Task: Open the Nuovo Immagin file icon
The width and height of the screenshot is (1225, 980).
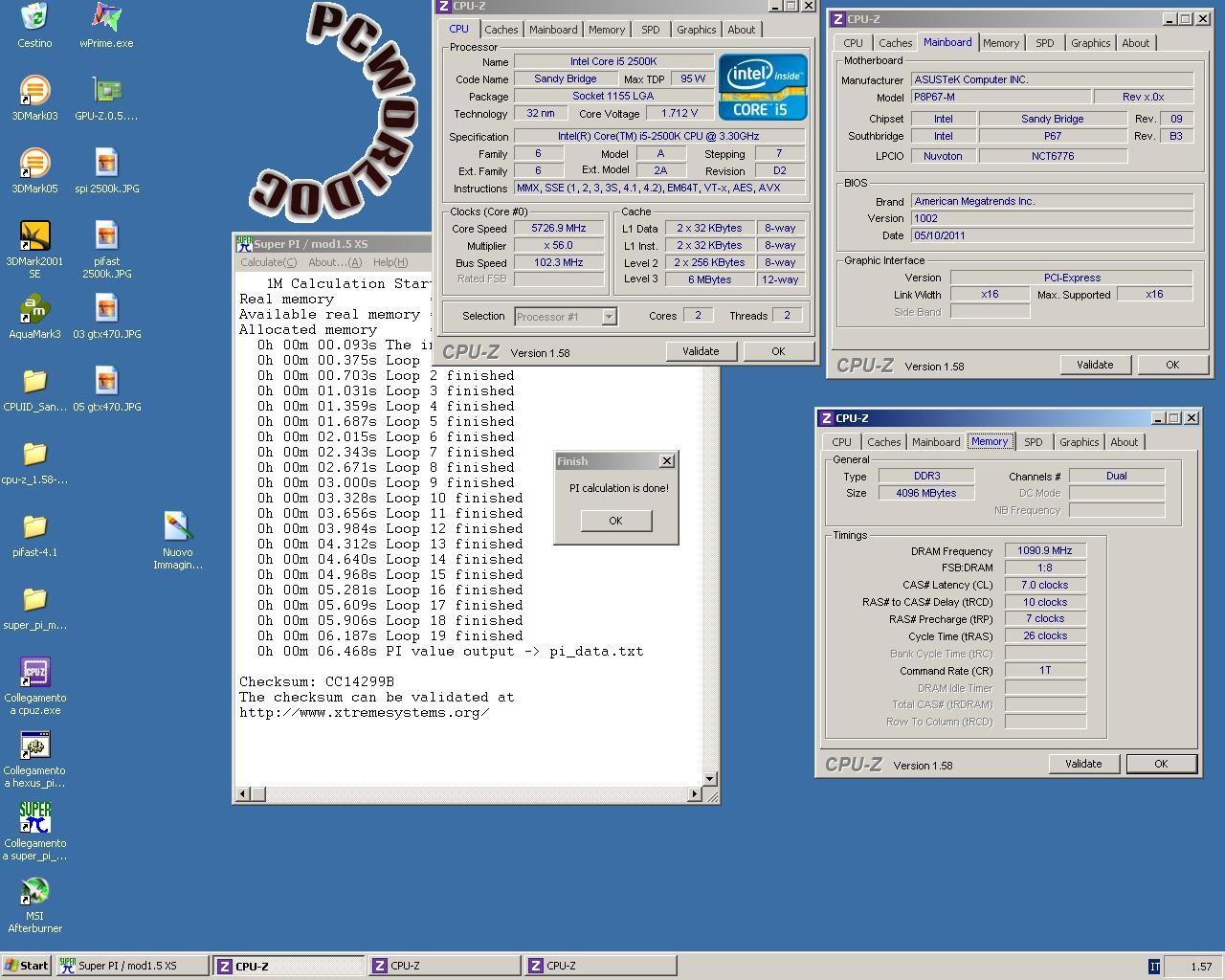Action: [x=178, y=541]
